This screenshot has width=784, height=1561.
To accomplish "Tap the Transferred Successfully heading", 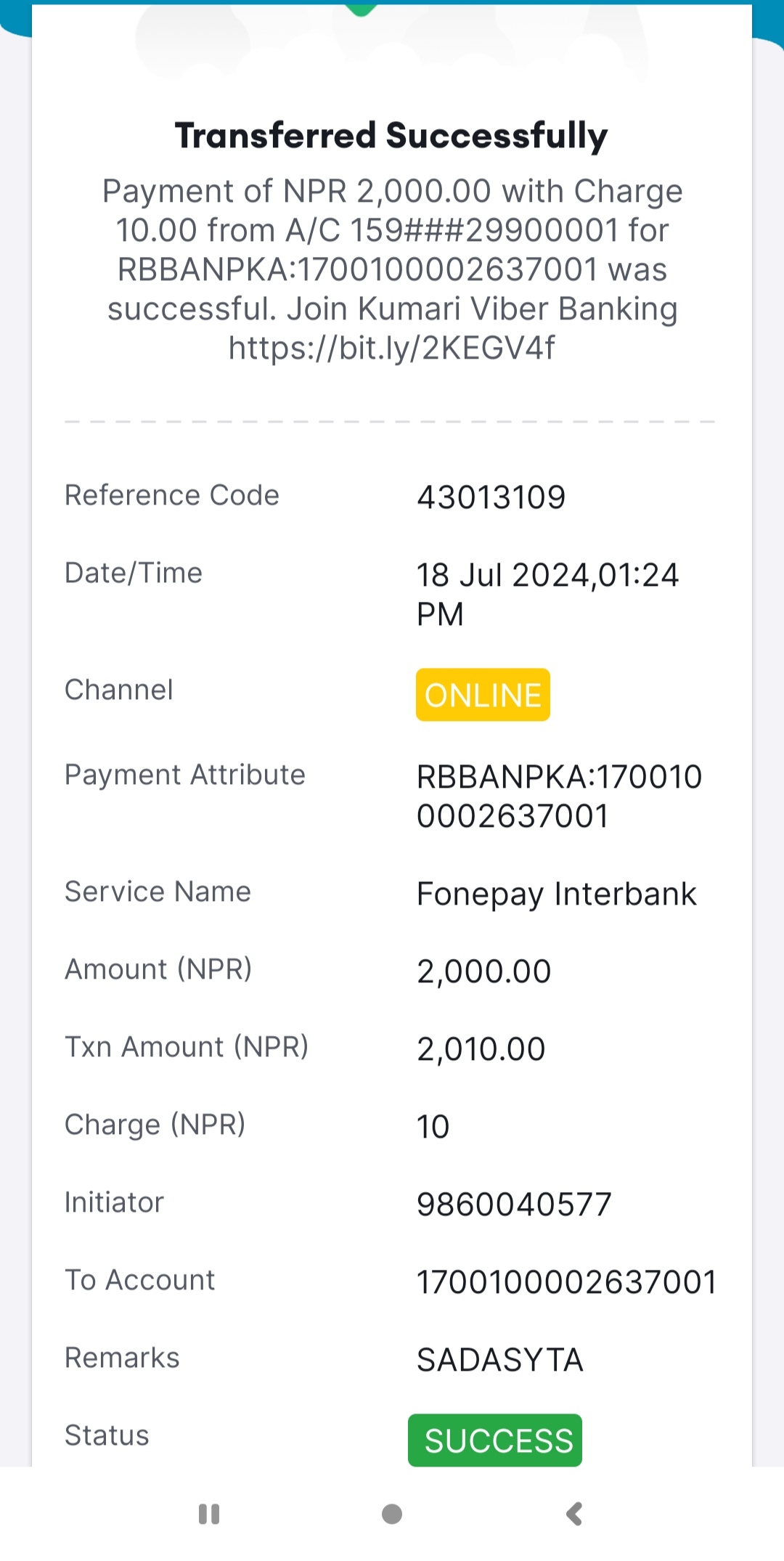I will pyautogui.click(x=391, y=136).
